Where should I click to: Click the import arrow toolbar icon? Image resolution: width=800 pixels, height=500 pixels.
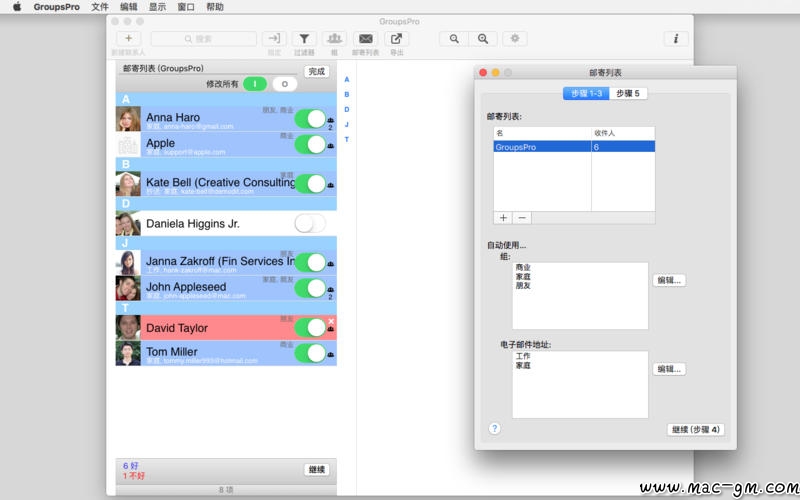[x=274, y=38]
